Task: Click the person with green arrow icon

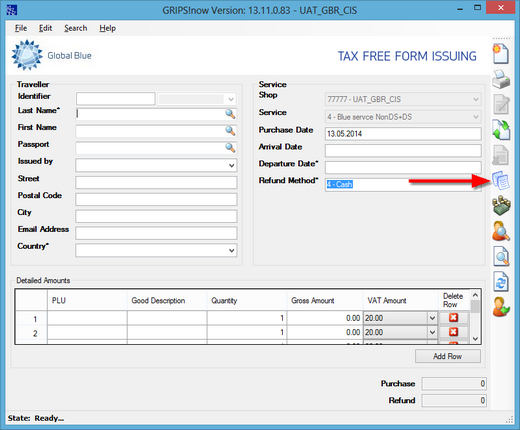Action: pos(501,307)
